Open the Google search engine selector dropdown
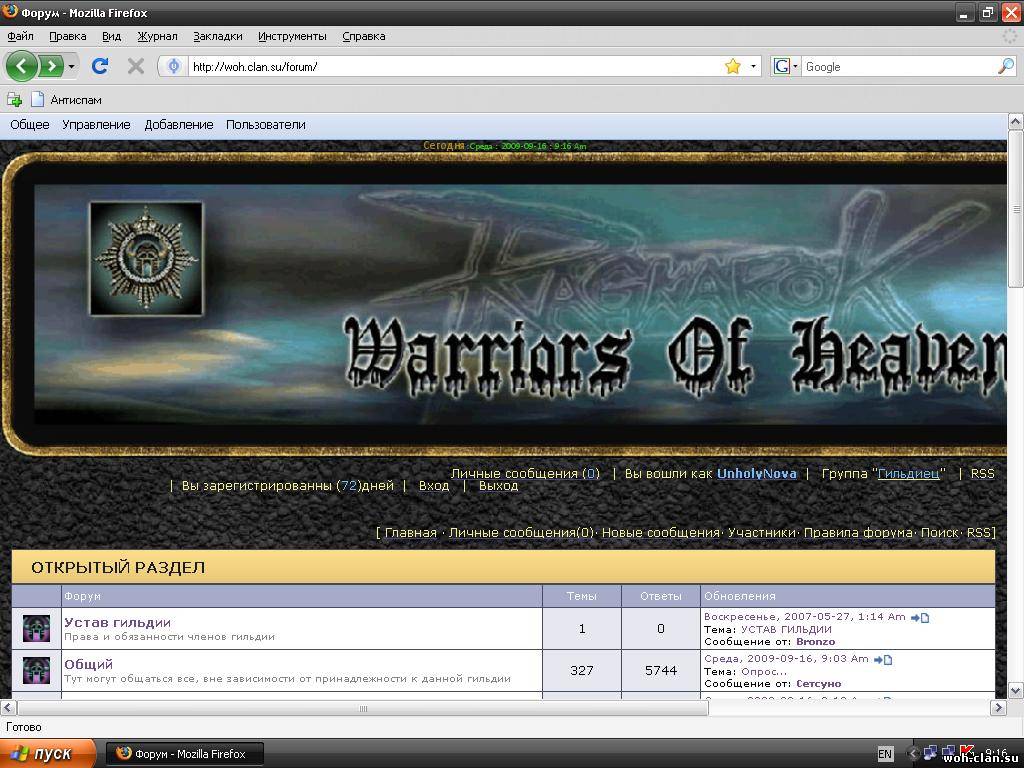1024x768 pixels. pyautogui.click(x=786, y=66)
